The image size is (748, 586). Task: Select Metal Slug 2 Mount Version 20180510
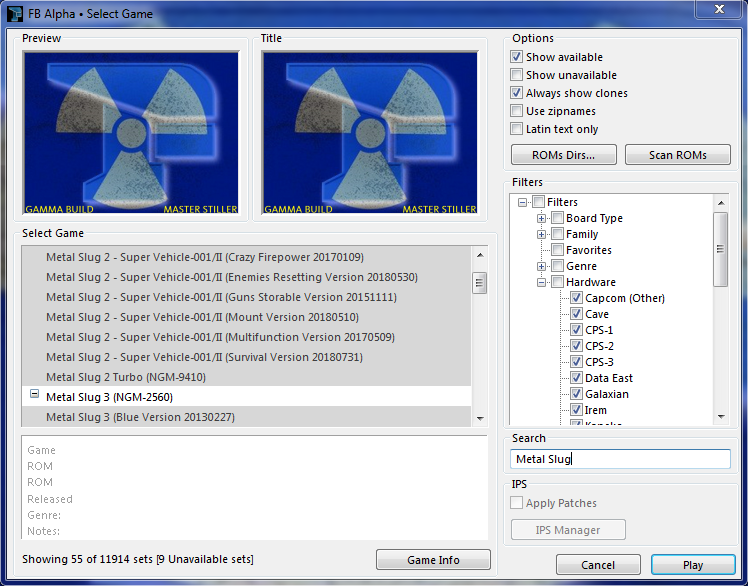246,317
